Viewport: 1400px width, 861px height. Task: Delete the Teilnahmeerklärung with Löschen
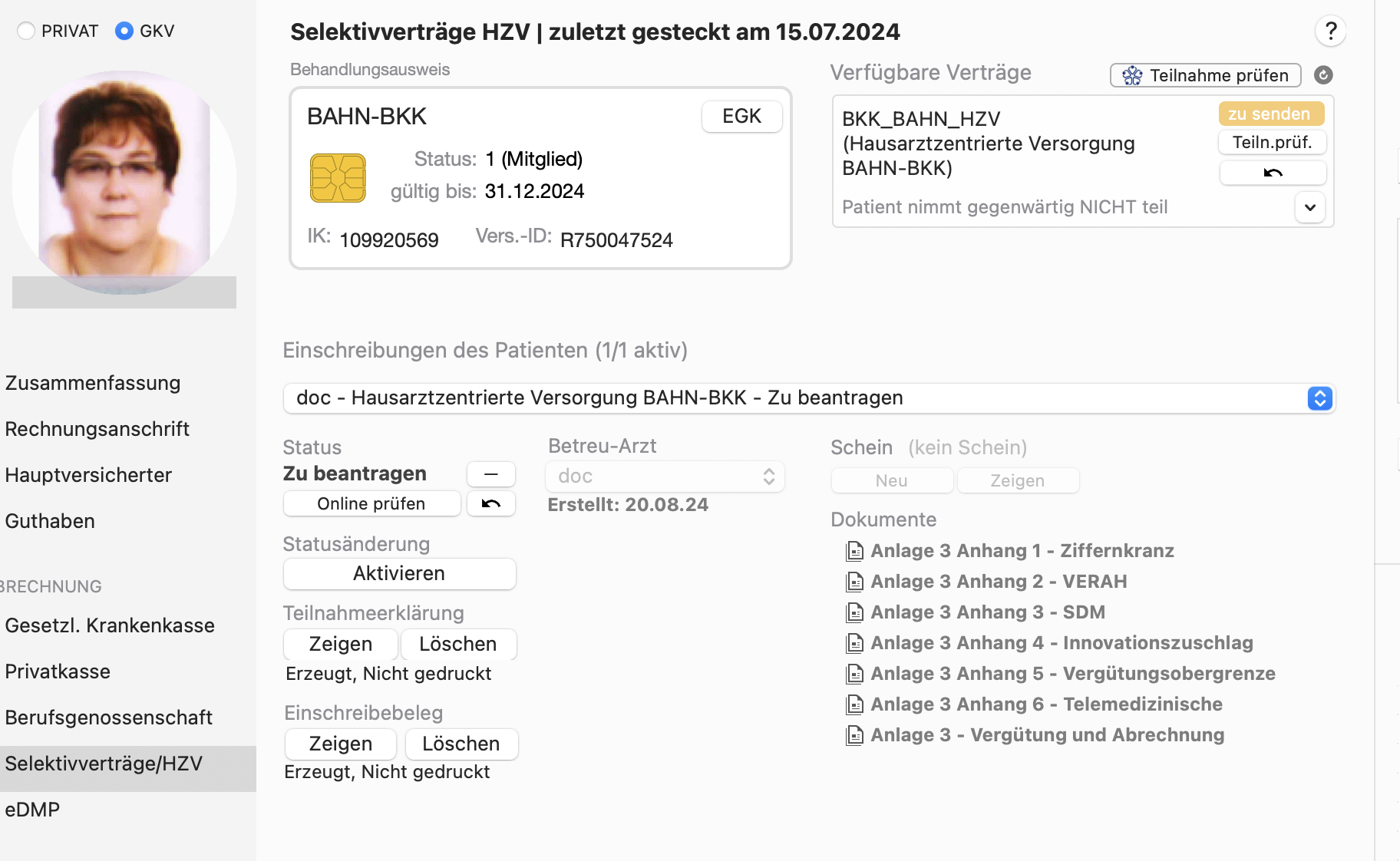458,644
